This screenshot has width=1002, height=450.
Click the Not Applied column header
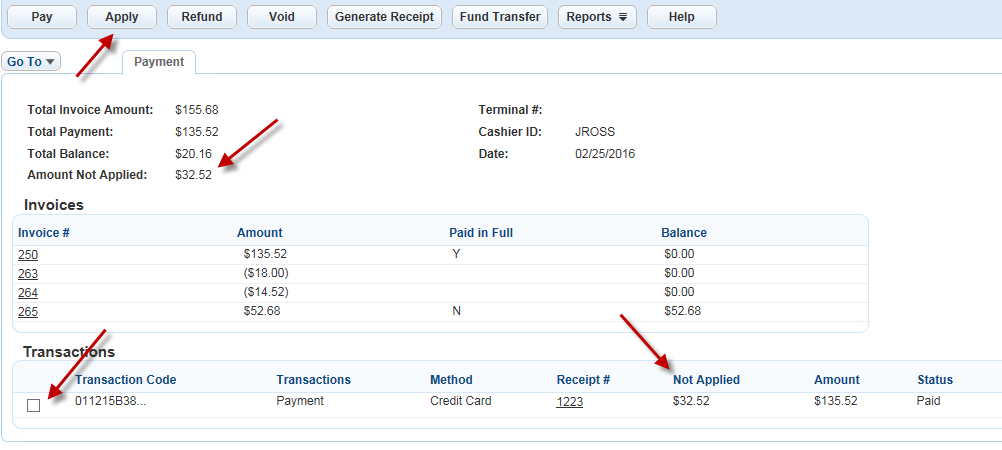click(706, 380)
